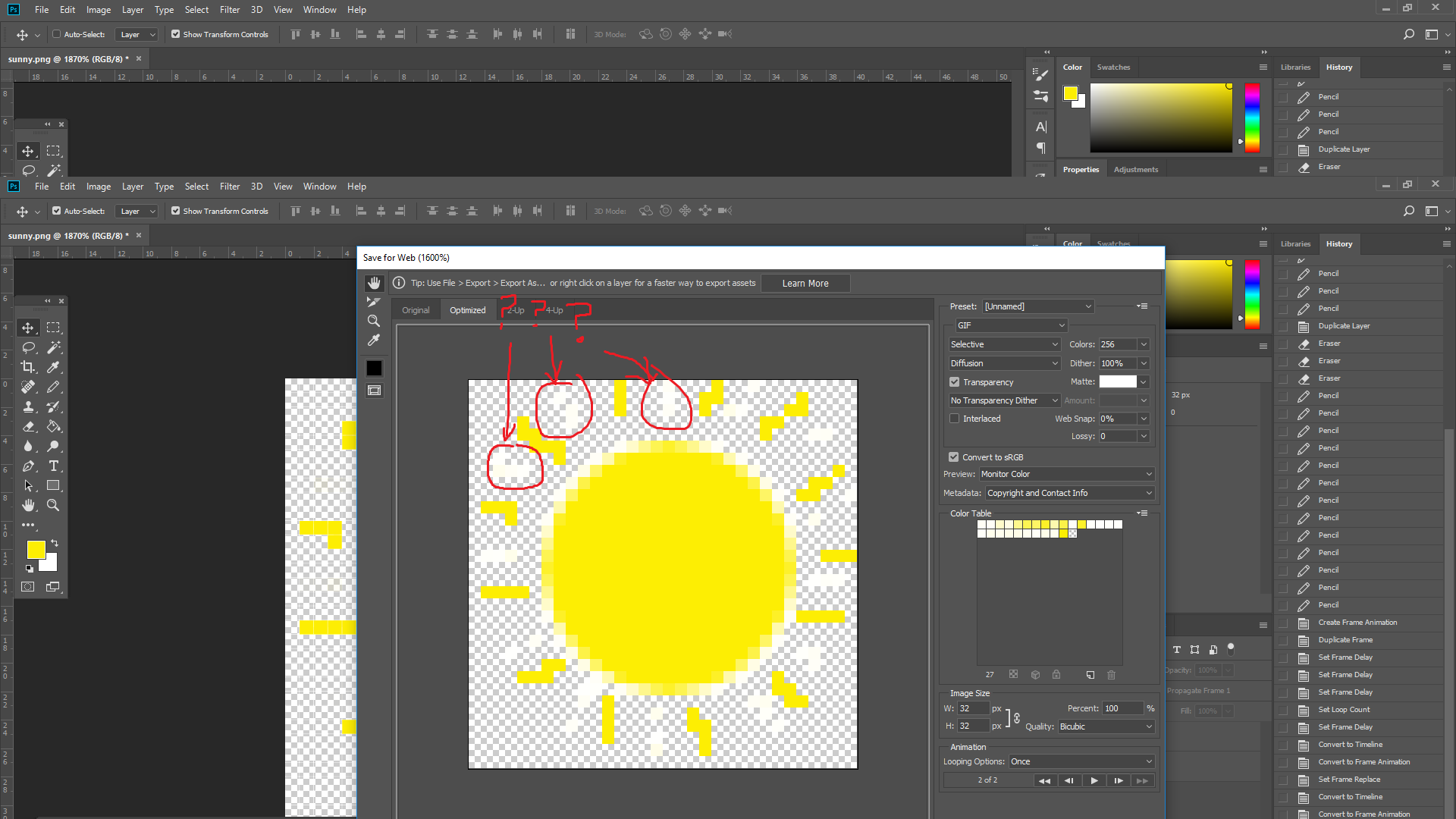Click the Matte color swatch
1456x819 pixels.
click(1118, 381)
